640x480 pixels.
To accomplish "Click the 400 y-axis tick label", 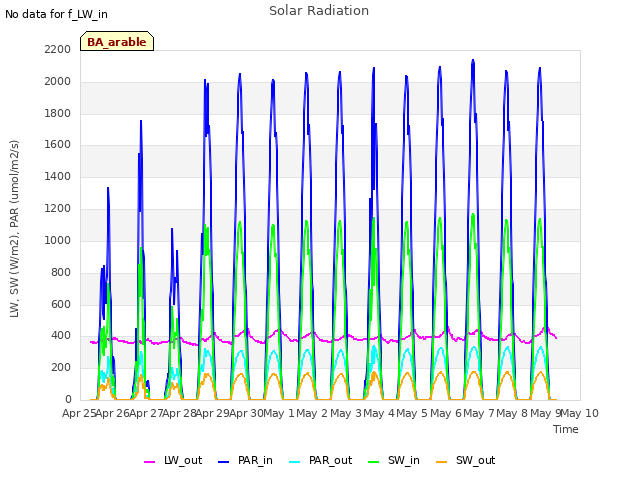I will [x=61, y=336].
